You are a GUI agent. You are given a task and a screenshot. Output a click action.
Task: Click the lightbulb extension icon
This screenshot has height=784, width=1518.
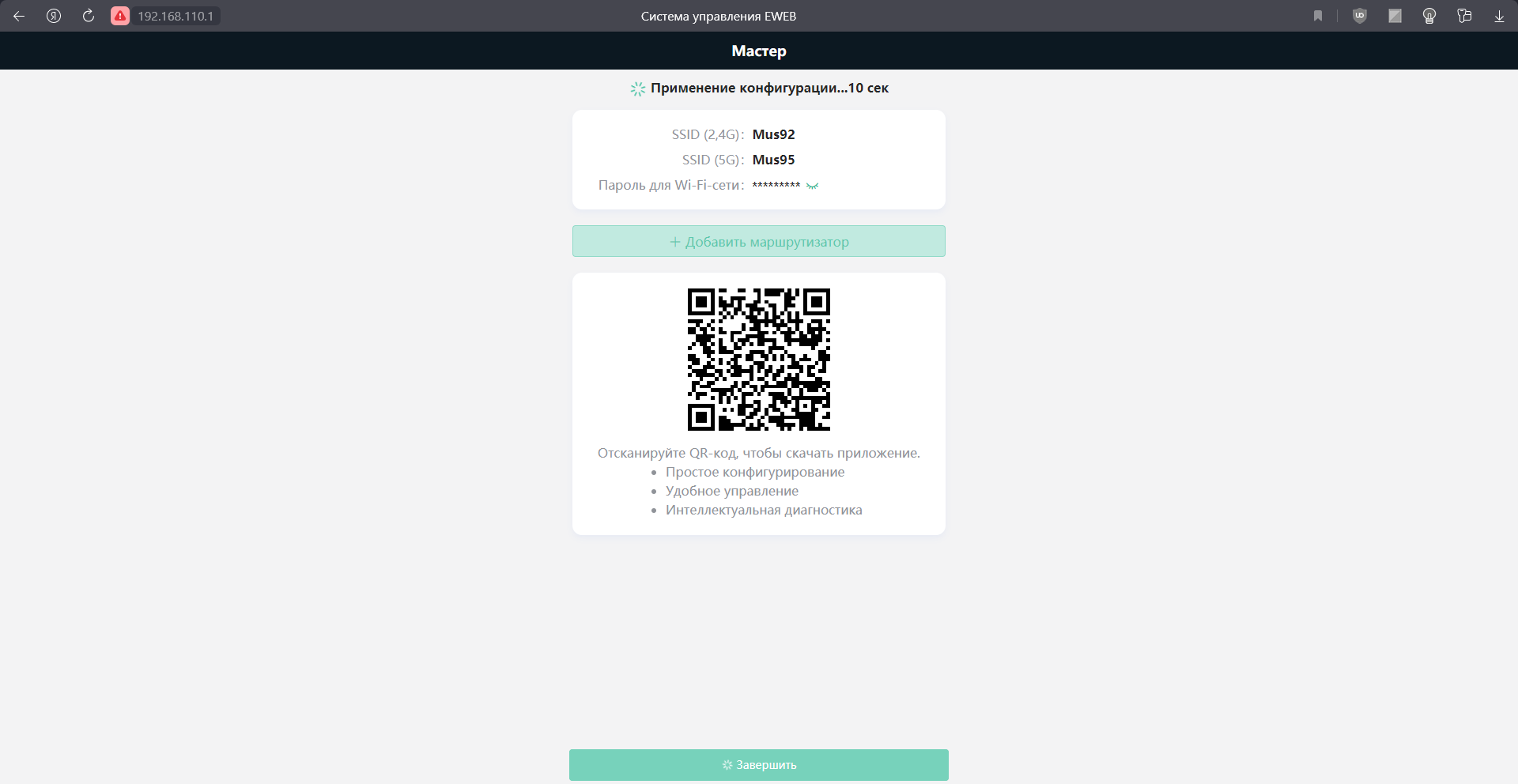click(1429, 16)
